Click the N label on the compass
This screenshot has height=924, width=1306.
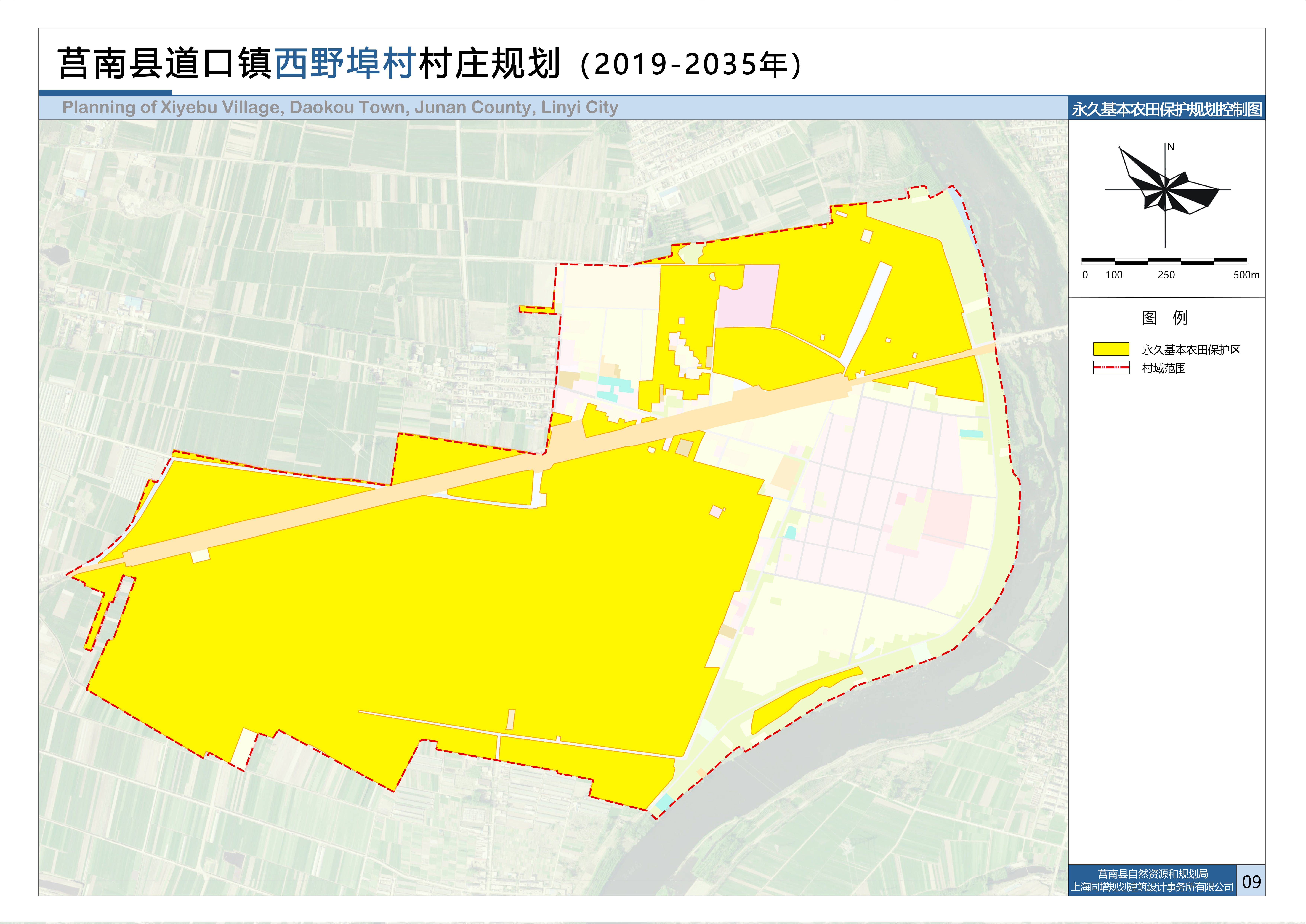click(x=1171, y=147)
